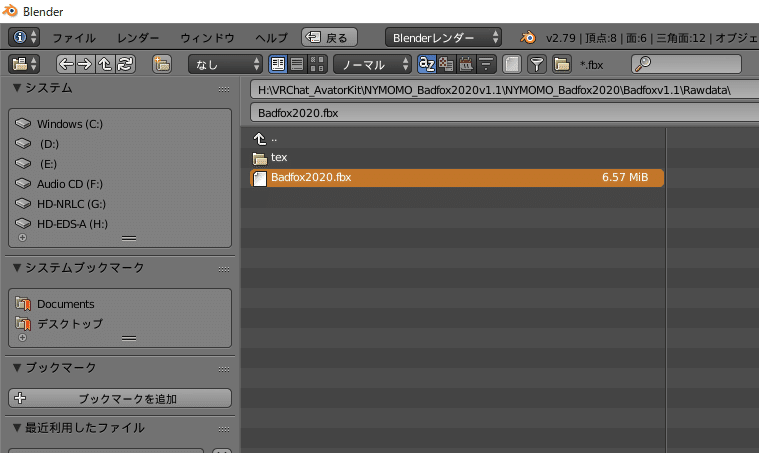Sort files by modification time
Viewport: 759px width, 453px height.
click(466, 64)
